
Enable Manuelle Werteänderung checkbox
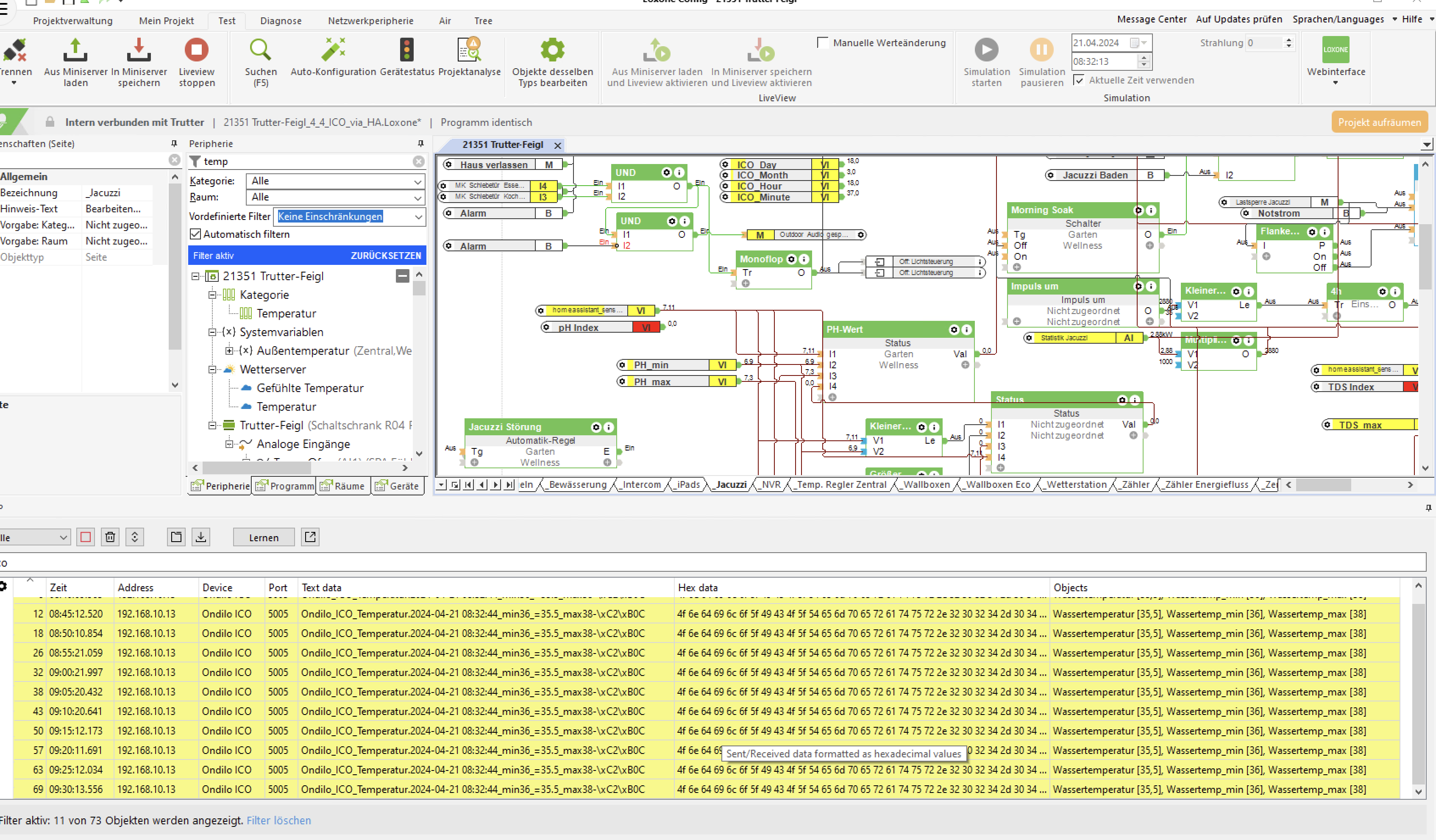(x=822, y=43)
